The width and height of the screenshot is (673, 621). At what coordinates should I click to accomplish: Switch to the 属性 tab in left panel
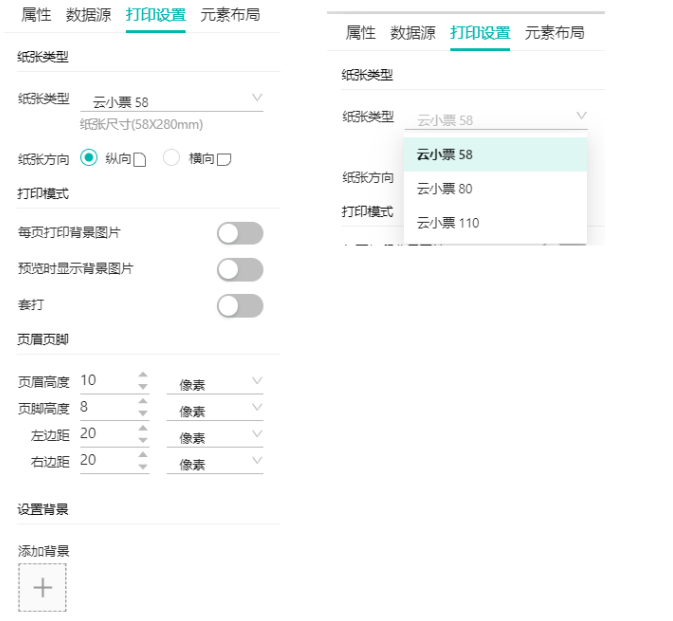point(36,15)
